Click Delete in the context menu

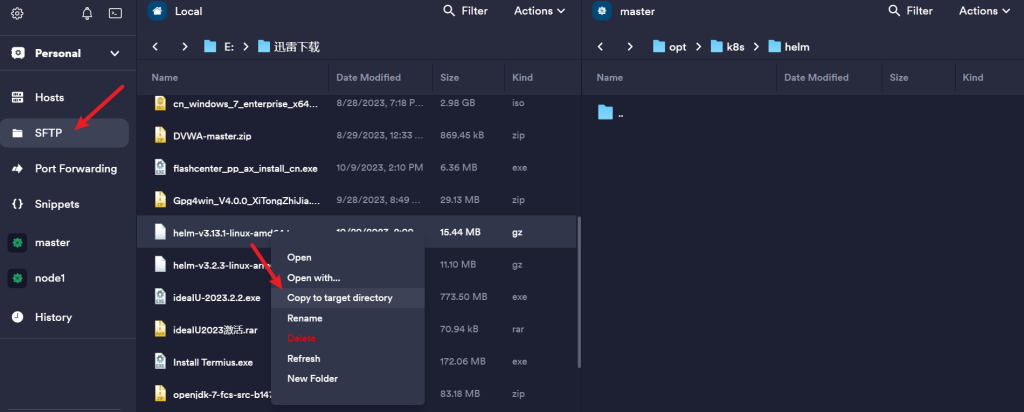point(301,338)
